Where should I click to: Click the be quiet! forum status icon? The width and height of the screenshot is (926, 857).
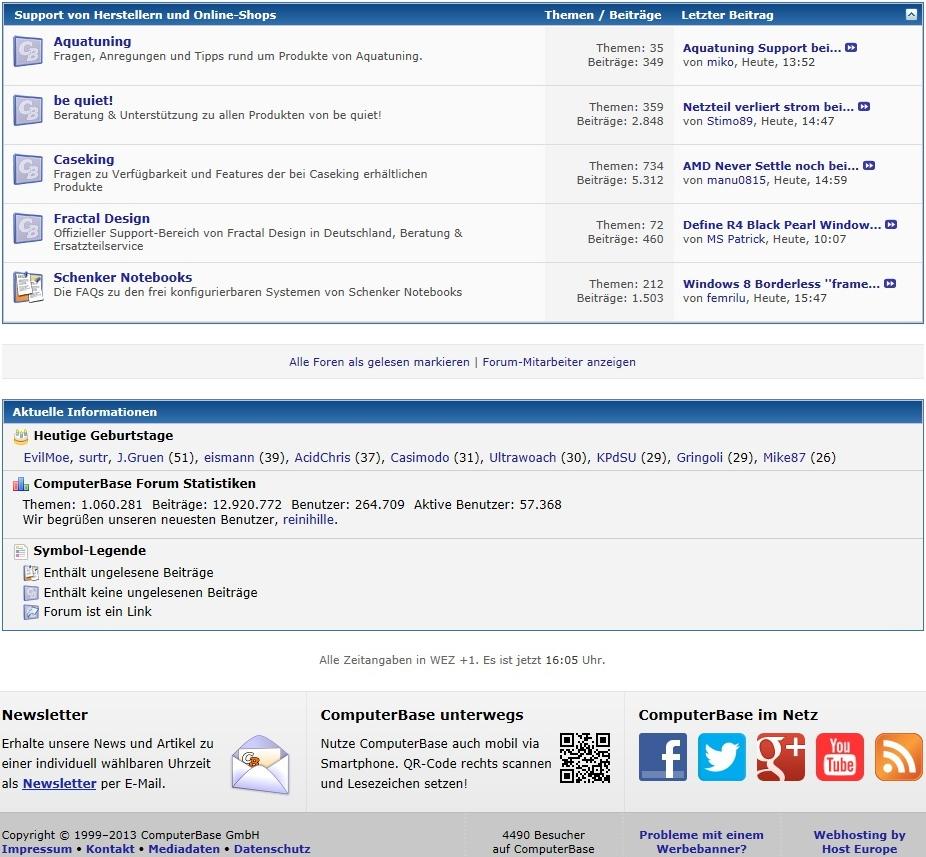coord(28,110)
